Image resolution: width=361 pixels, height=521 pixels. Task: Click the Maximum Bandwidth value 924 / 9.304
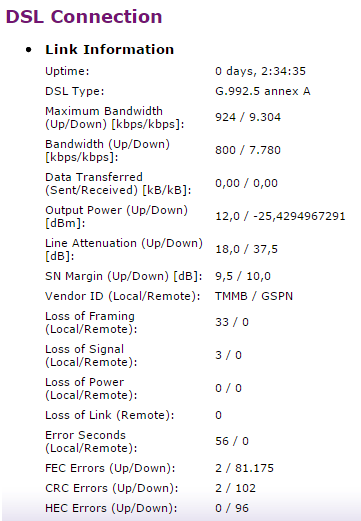(248, 117)
